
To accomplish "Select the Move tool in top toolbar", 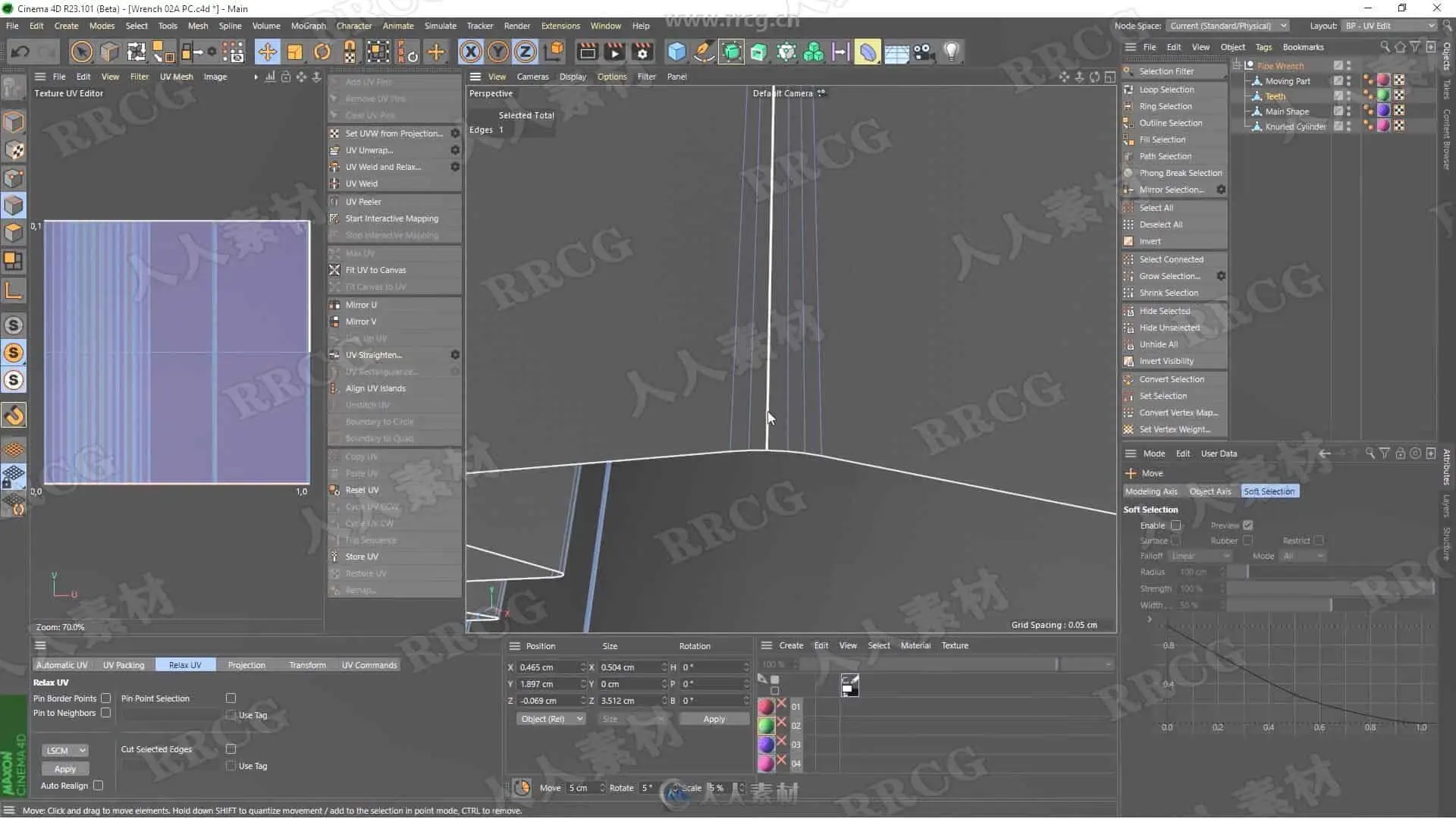I will [267, 52].
